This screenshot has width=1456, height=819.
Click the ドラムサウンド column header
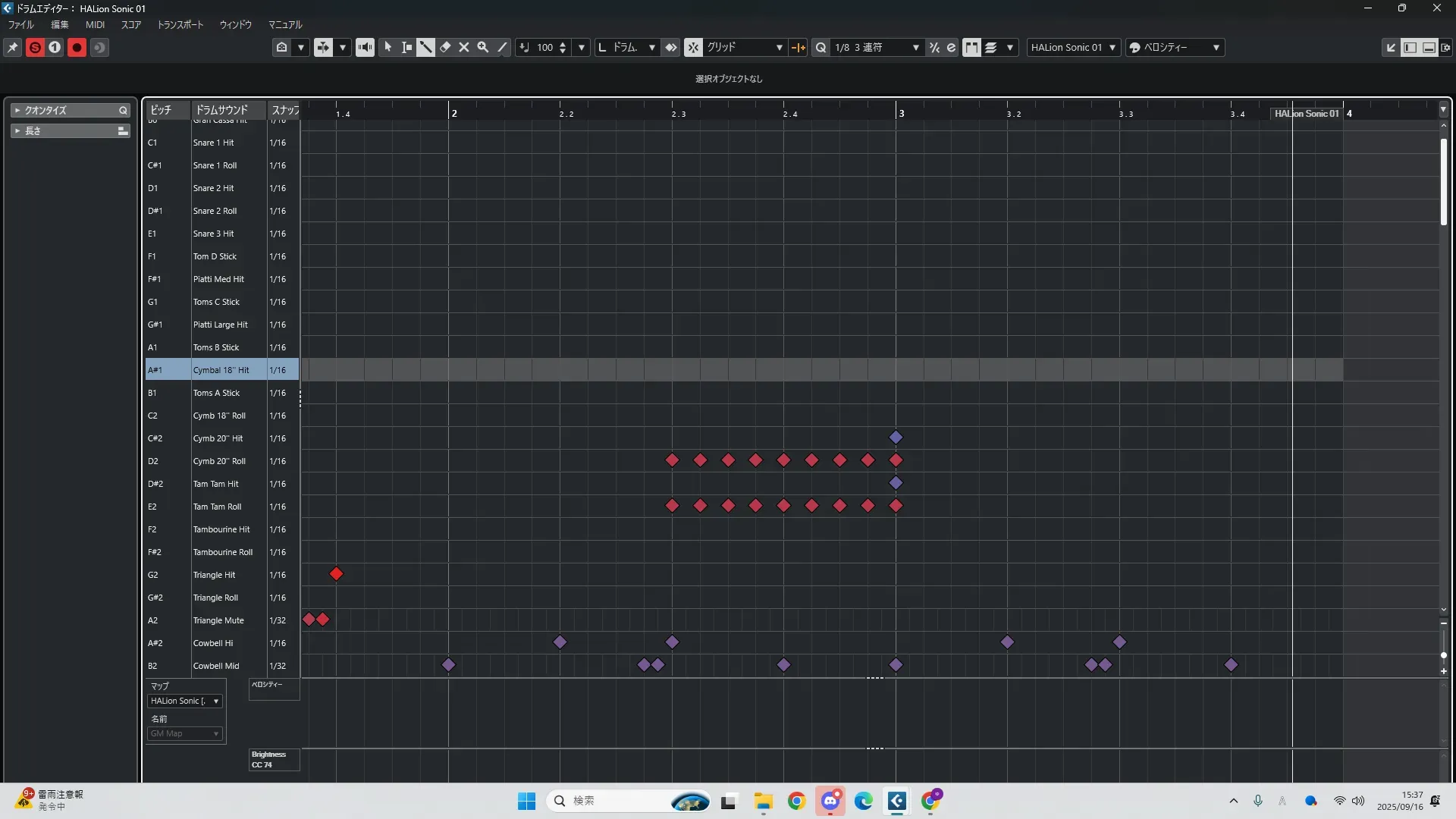click(221, 110)
